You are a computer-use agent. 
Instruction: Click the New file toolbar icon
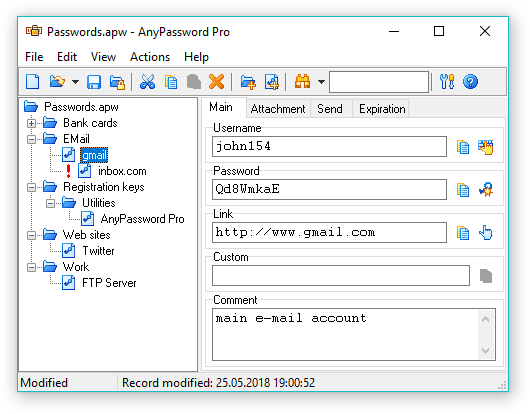pos(33,82)
